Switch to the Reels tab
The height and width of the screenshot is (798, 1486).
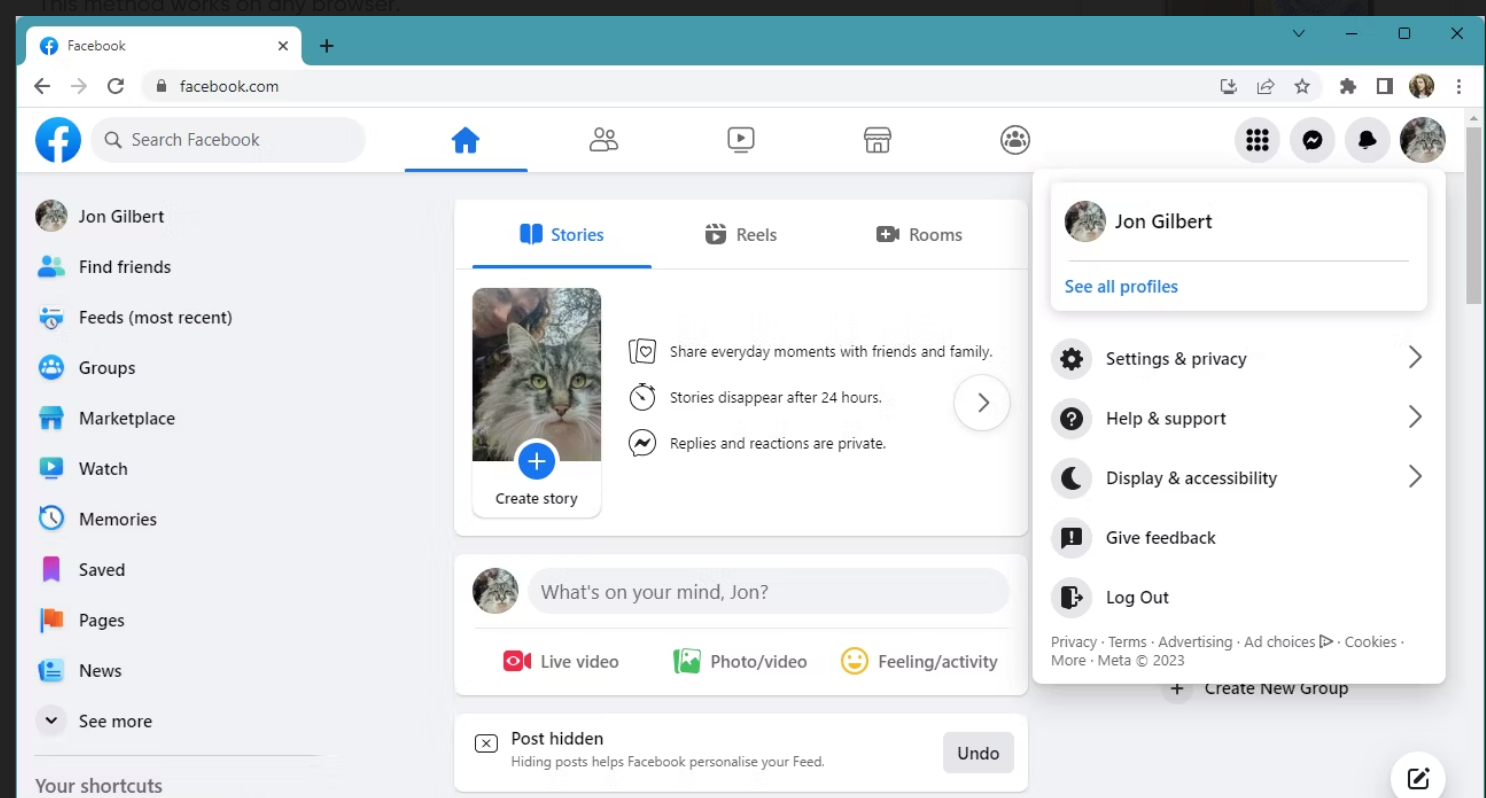741,235
